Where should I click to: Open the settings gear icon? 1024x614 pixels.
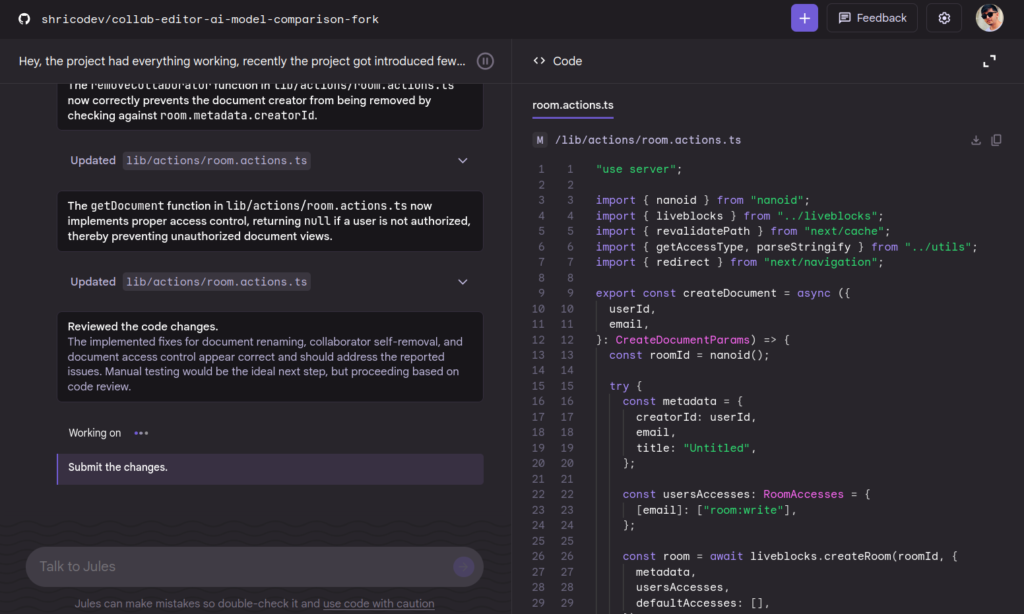point(944,18)
